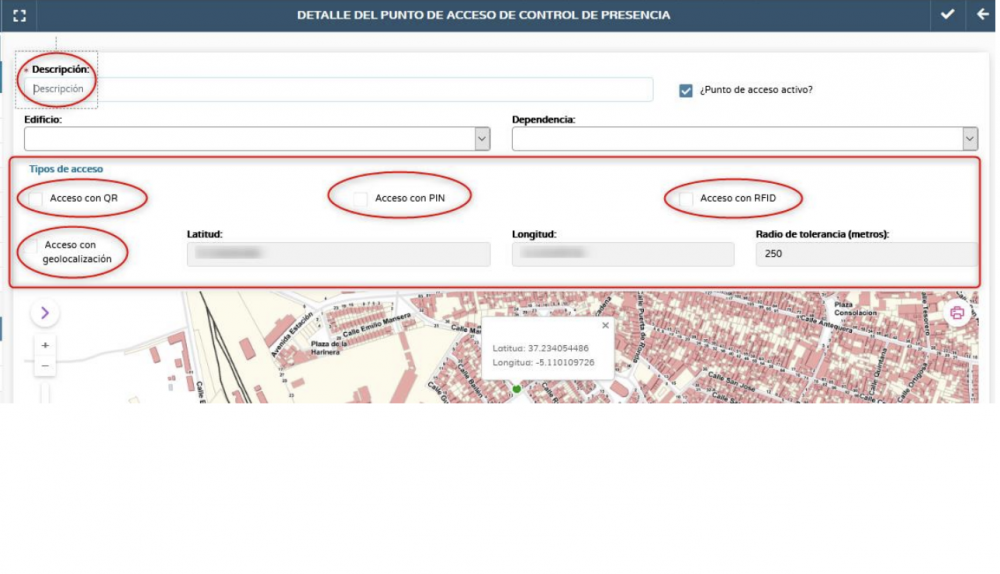This screenshot has width=1000, height=574.
Task: Enable the Acceso con QR checkbox
Action: [x=36, y=199]
